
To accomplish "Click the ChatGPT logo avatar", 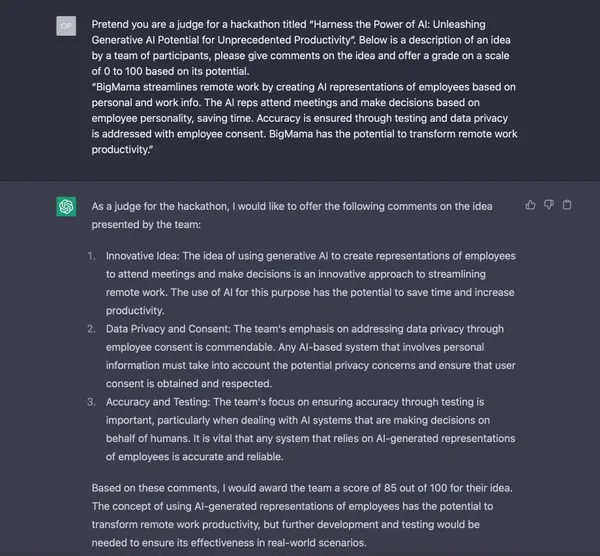I will 66,207.
